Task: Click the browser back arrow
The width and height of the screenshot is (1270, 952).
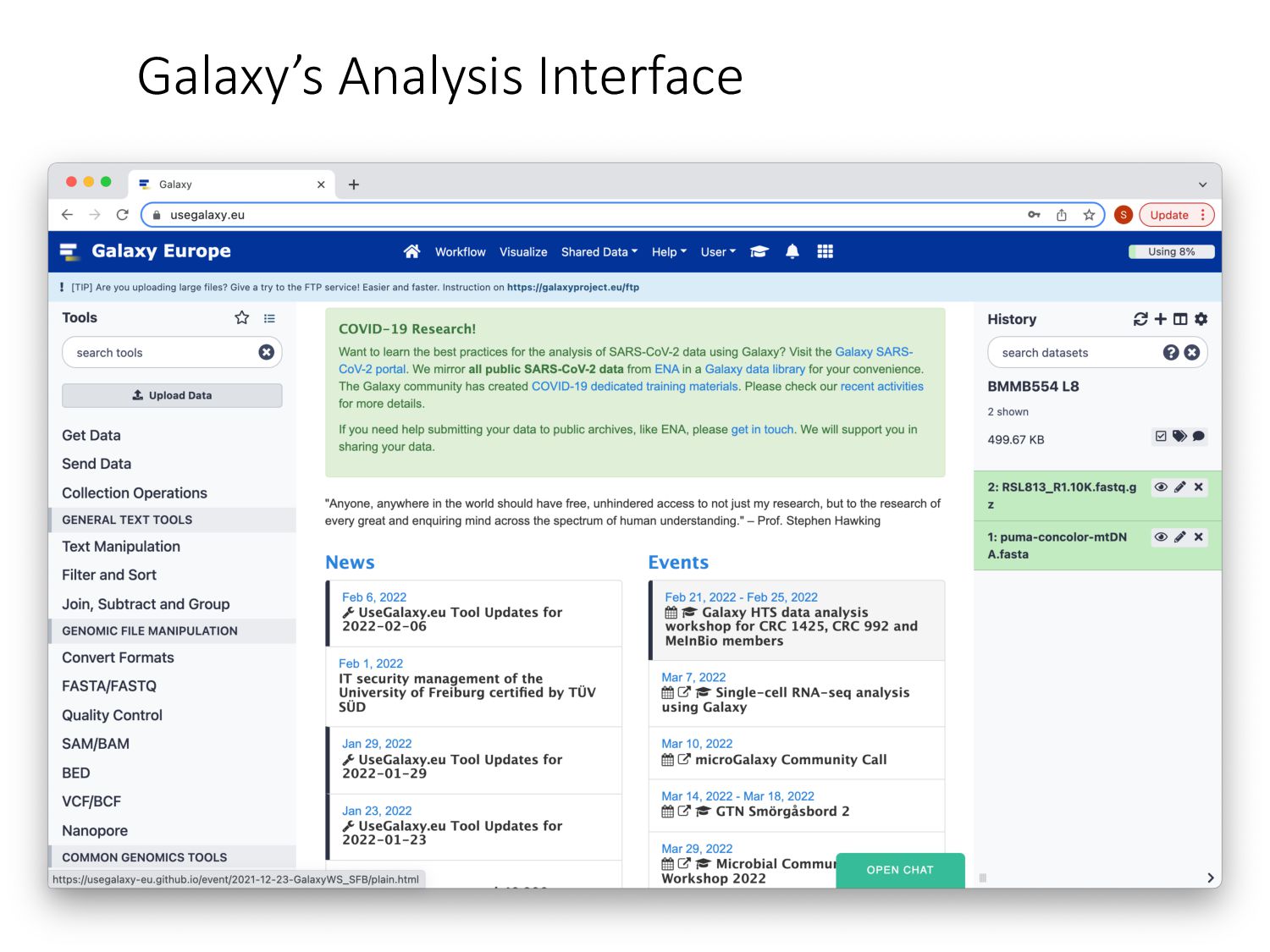Action: pyautogui.click(x=68, y=215)
